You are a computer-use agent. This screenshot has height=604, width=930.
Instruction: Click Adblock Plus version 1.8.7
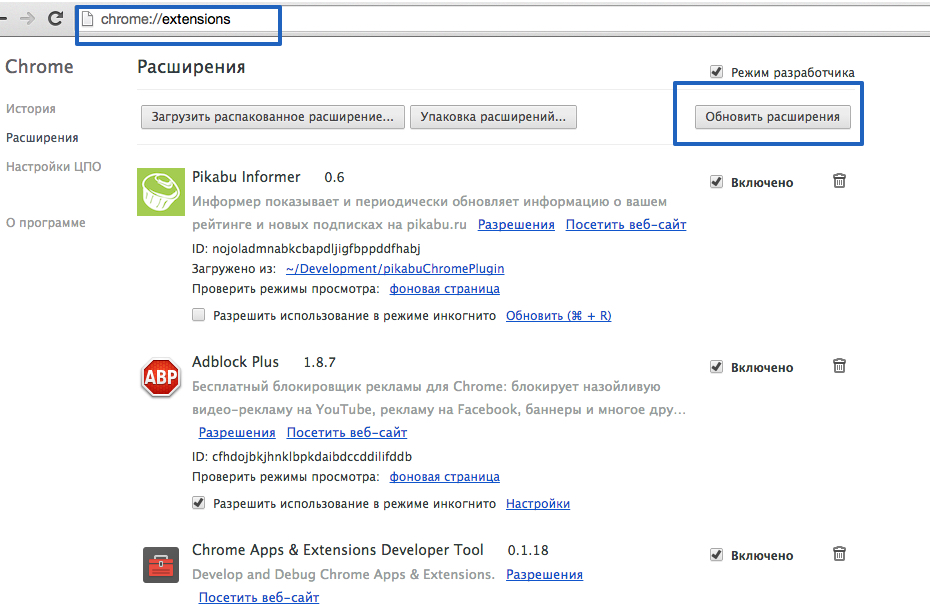[320, 362]
